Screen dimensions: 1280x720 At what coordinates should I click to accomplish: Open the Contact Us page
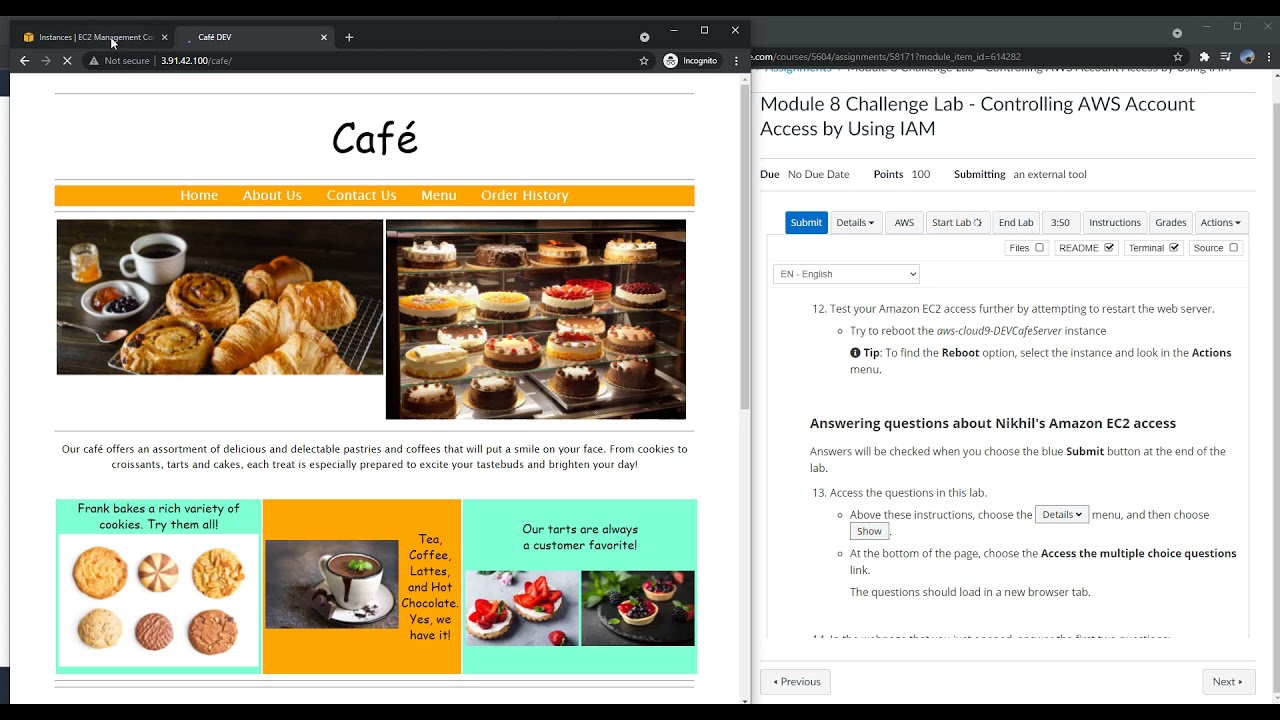[x=361, y=195]
